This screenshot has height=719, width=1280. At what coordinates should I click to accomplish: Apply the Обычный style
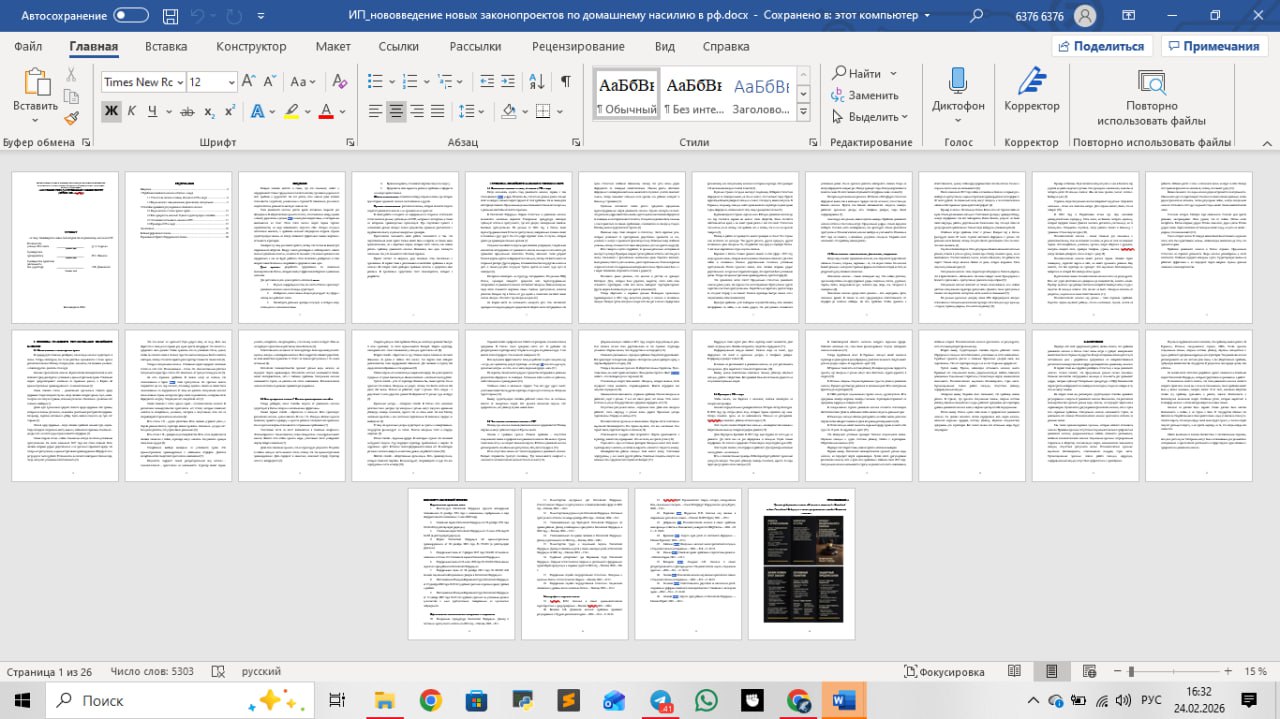(x=626, y=94)
